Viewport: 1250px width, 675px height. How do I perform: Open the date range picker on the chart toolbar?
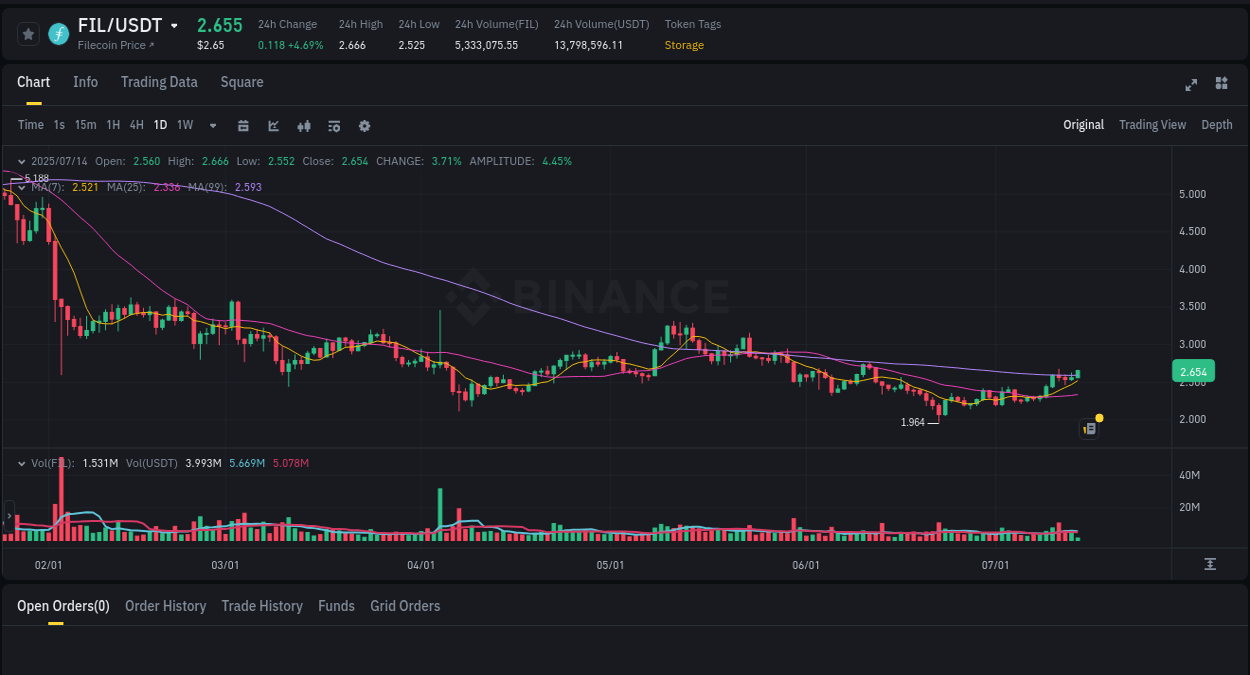click(x=243, y=125)
